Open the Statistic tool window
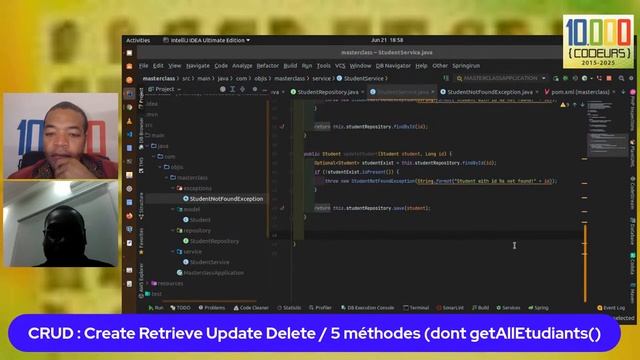This screenshot has width=640, height=360. pyautogui.click(x=289, y=308)
